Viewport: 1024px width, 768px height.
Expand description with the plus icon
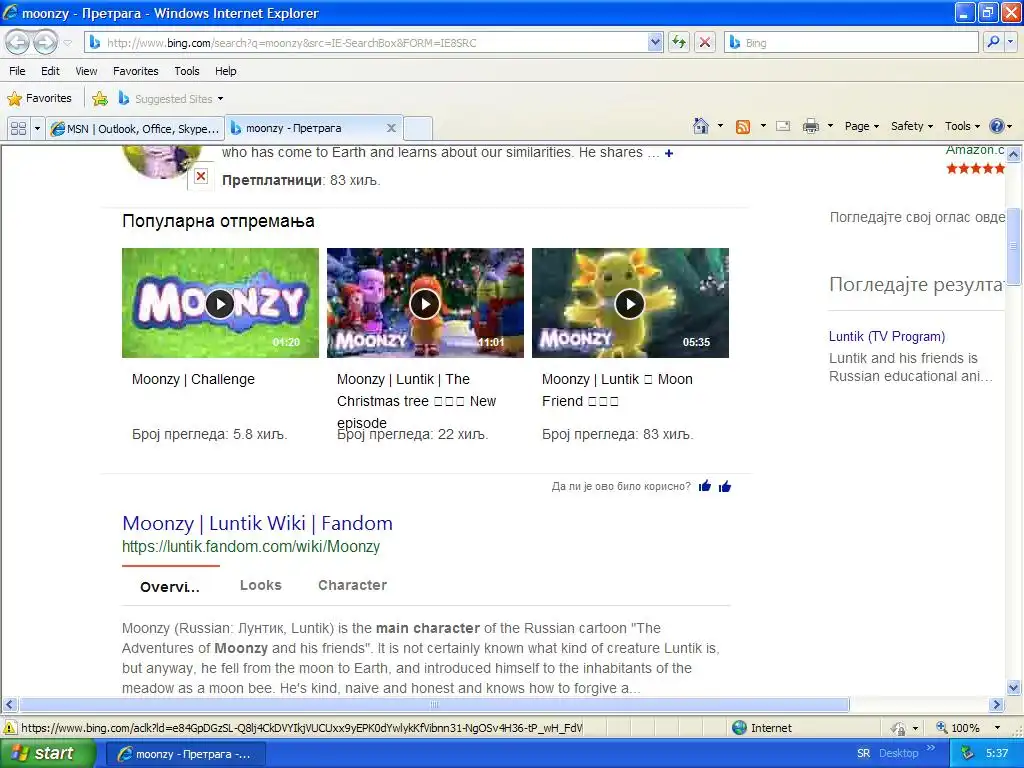[x=669, y=153]
